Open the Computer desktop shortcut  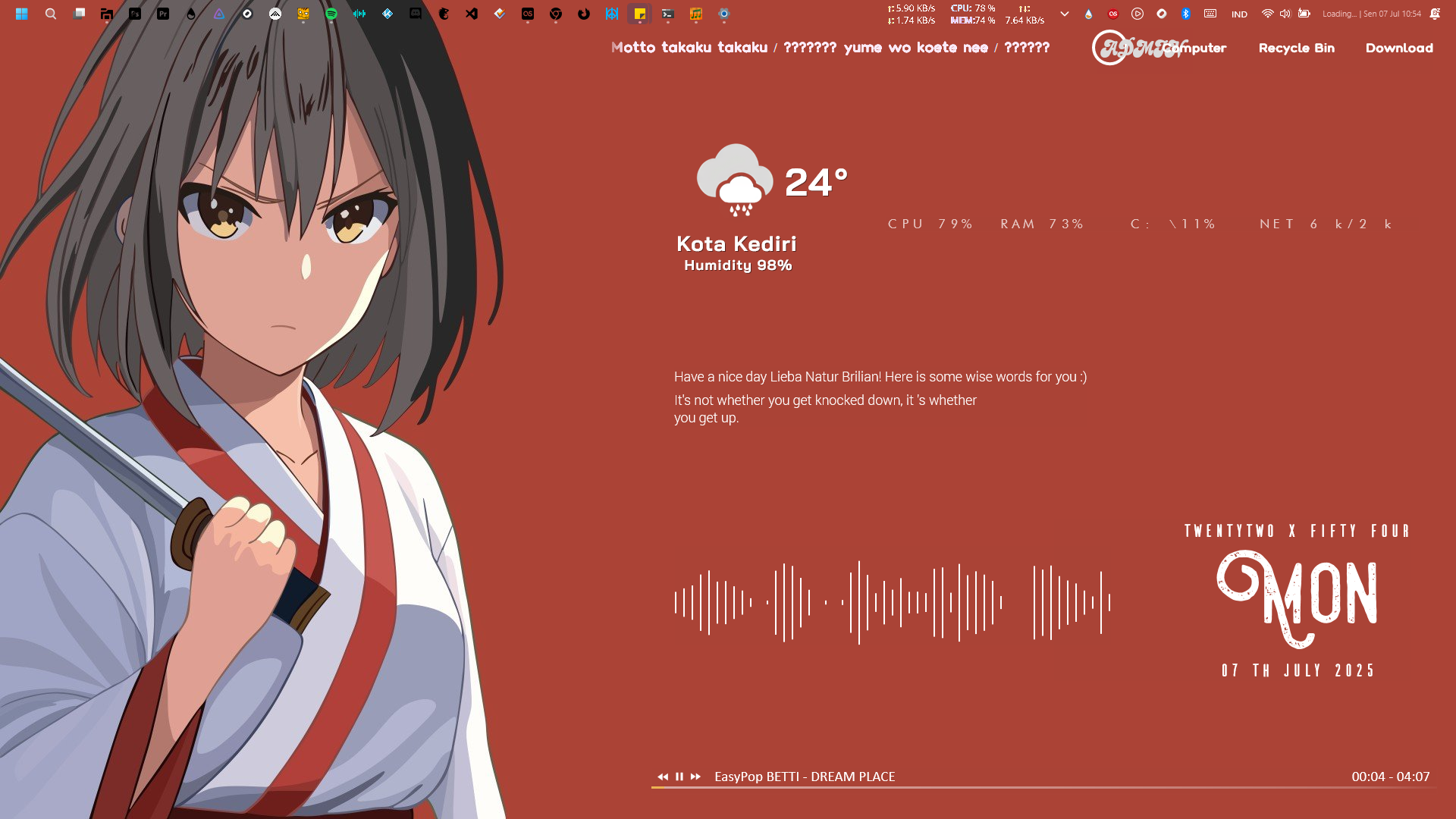pos(1194,48)
